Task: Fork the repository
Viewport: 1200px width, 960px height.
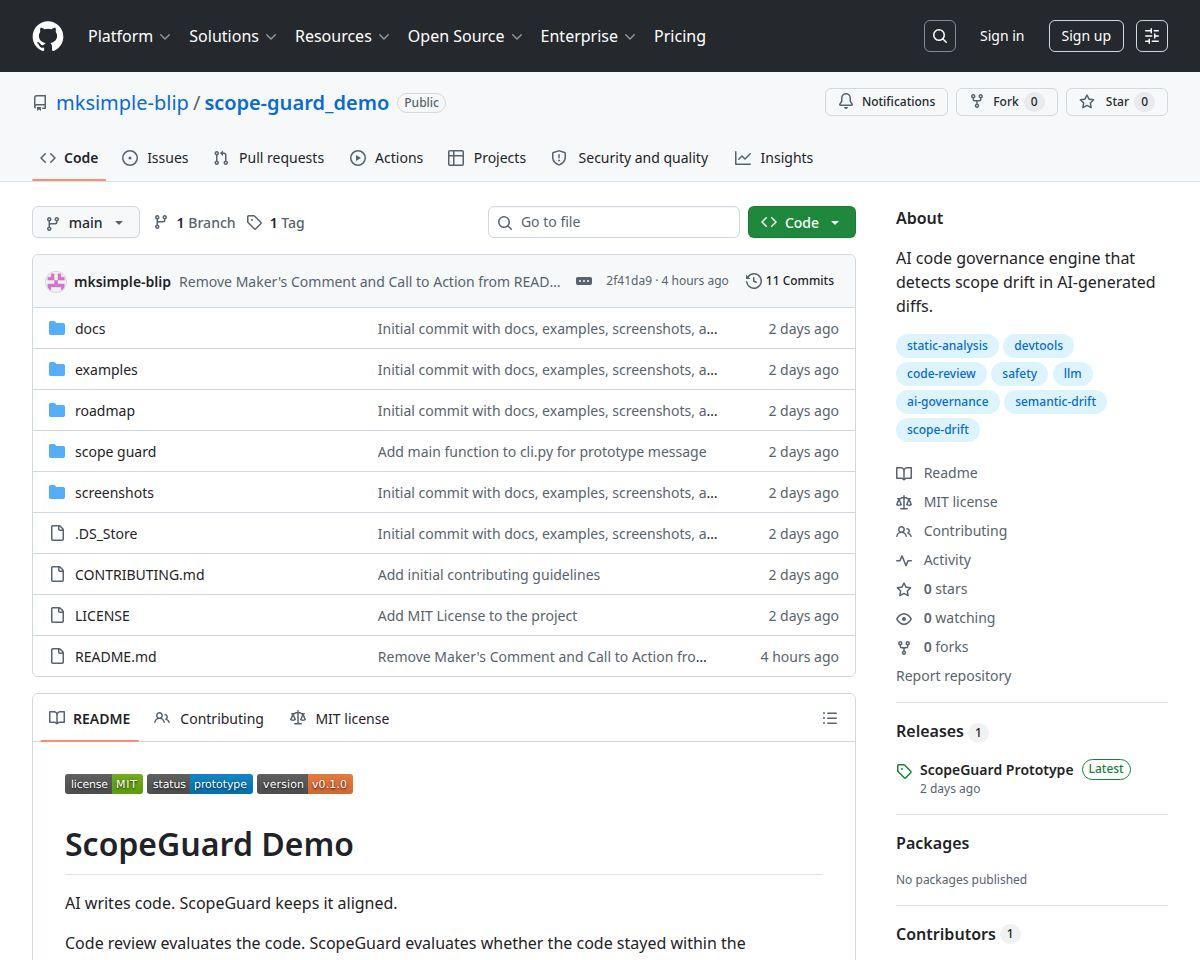Action: [x=1007, y=102]
